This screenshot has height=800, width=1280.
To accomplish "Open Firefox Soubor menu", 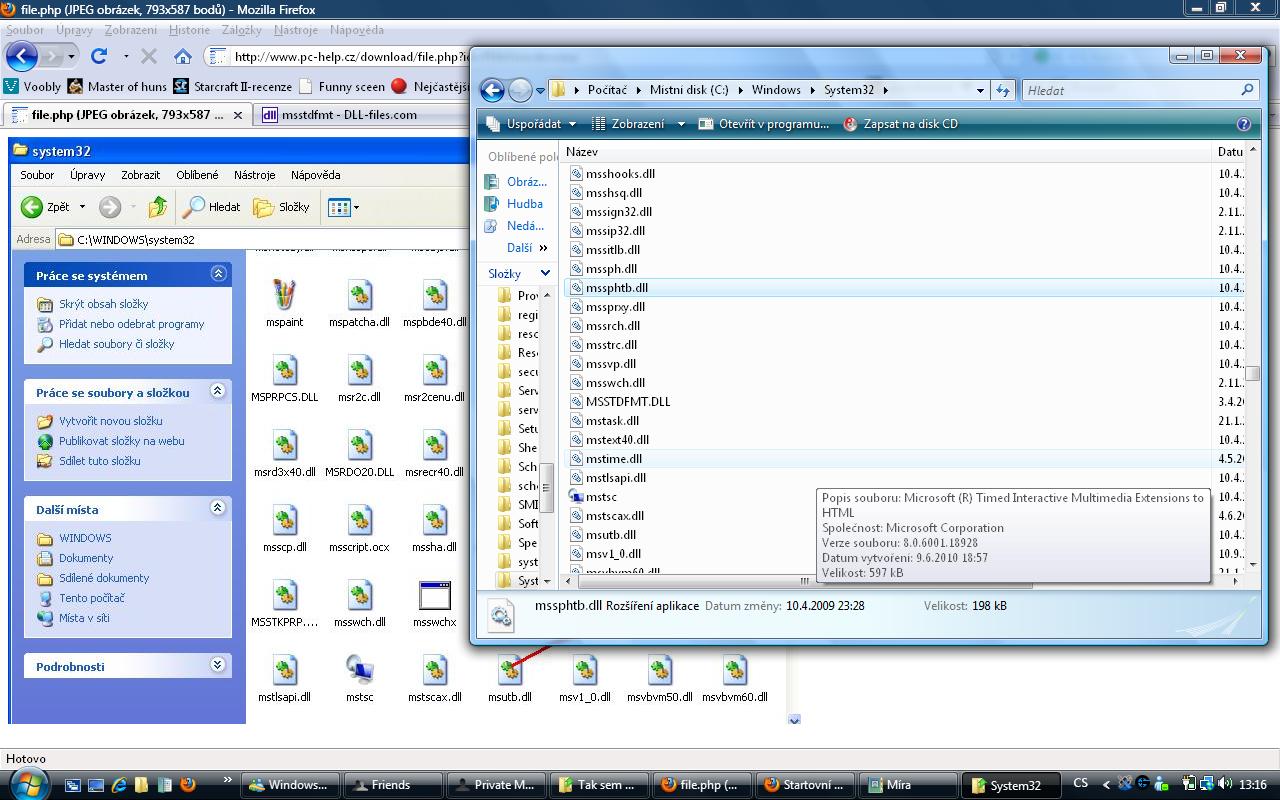I will pyautogui.click(x=25, y=30).
